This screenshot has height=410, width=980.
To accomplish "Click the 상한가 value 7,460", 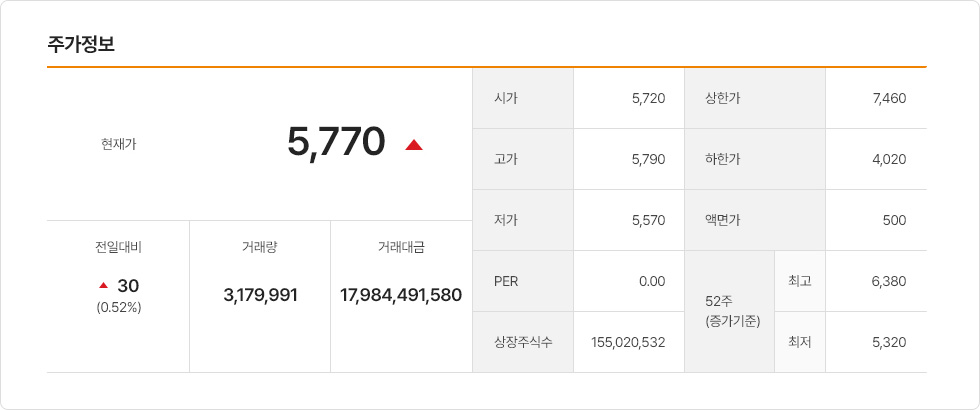I will coord(889,98).
